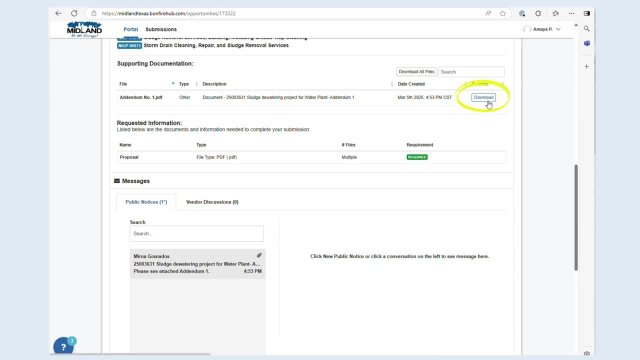The width and height of the screenshot is (640, 360).
Task: Download Addendum No. 1.pdf
Action: point(484,98)
